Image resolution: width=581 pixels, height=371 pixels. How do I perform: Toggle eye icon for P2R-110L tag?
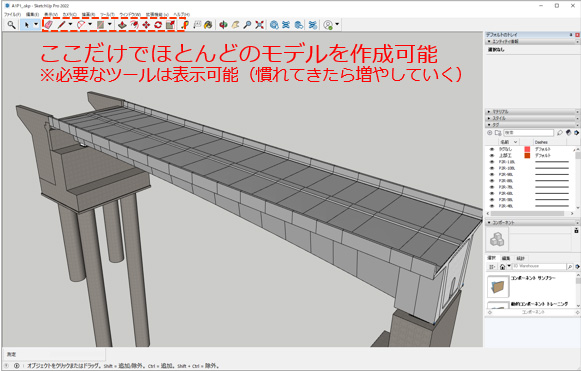tap(492, 162)
